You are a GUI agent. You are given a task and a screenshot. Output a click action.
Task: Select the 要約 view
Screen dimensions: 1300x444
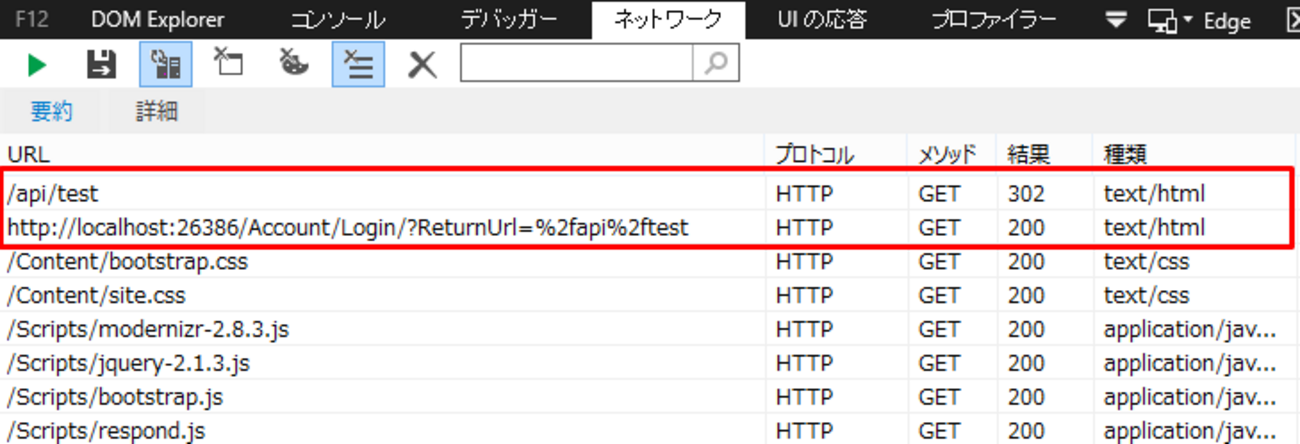click(x=52, y=111)
